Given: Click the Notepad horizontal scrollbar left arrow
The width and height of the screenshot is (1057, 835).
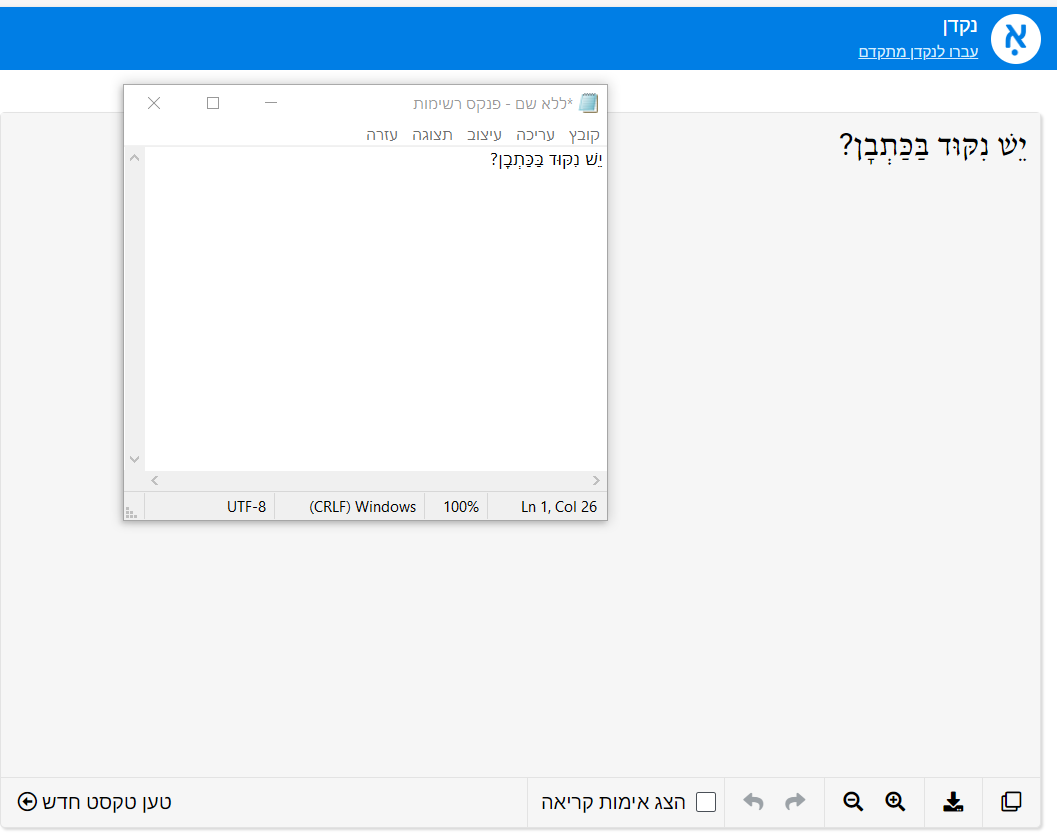Looking at the screenshot, I should click(155, 481).
